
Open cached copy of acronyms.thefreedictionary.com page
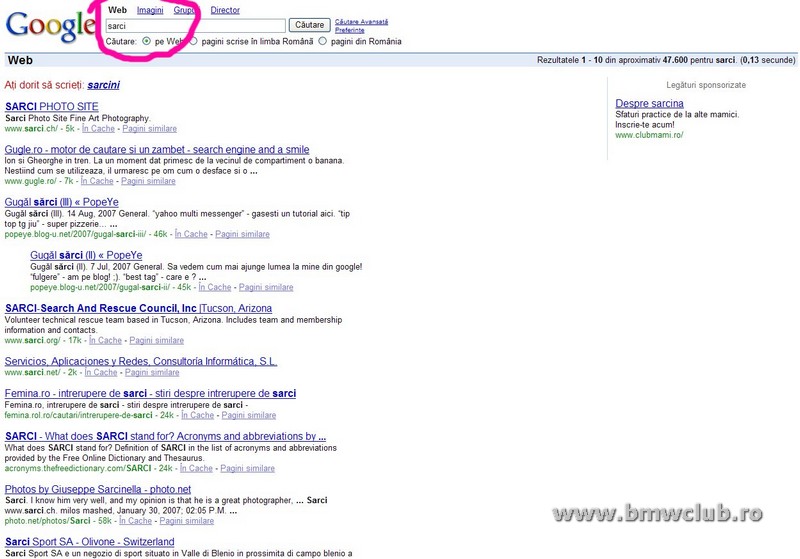(196, 468)
